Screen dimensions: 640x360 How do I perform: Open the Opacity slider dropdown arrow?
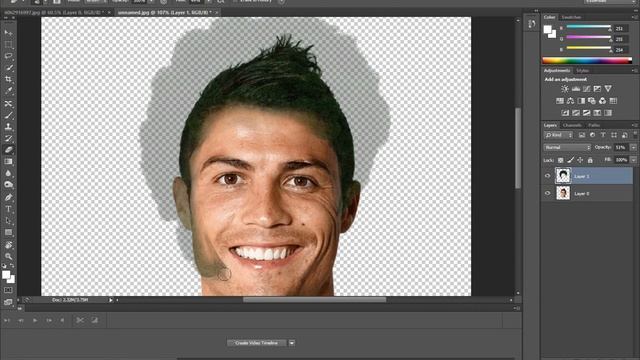click(x=633, y=147)
